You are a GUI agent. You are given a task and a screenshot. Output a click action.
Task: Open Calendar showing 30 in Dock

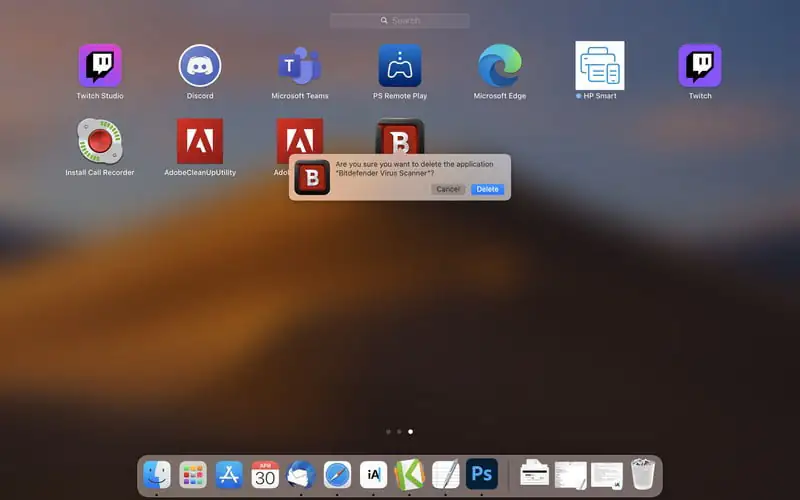click(x=265, y=474)
